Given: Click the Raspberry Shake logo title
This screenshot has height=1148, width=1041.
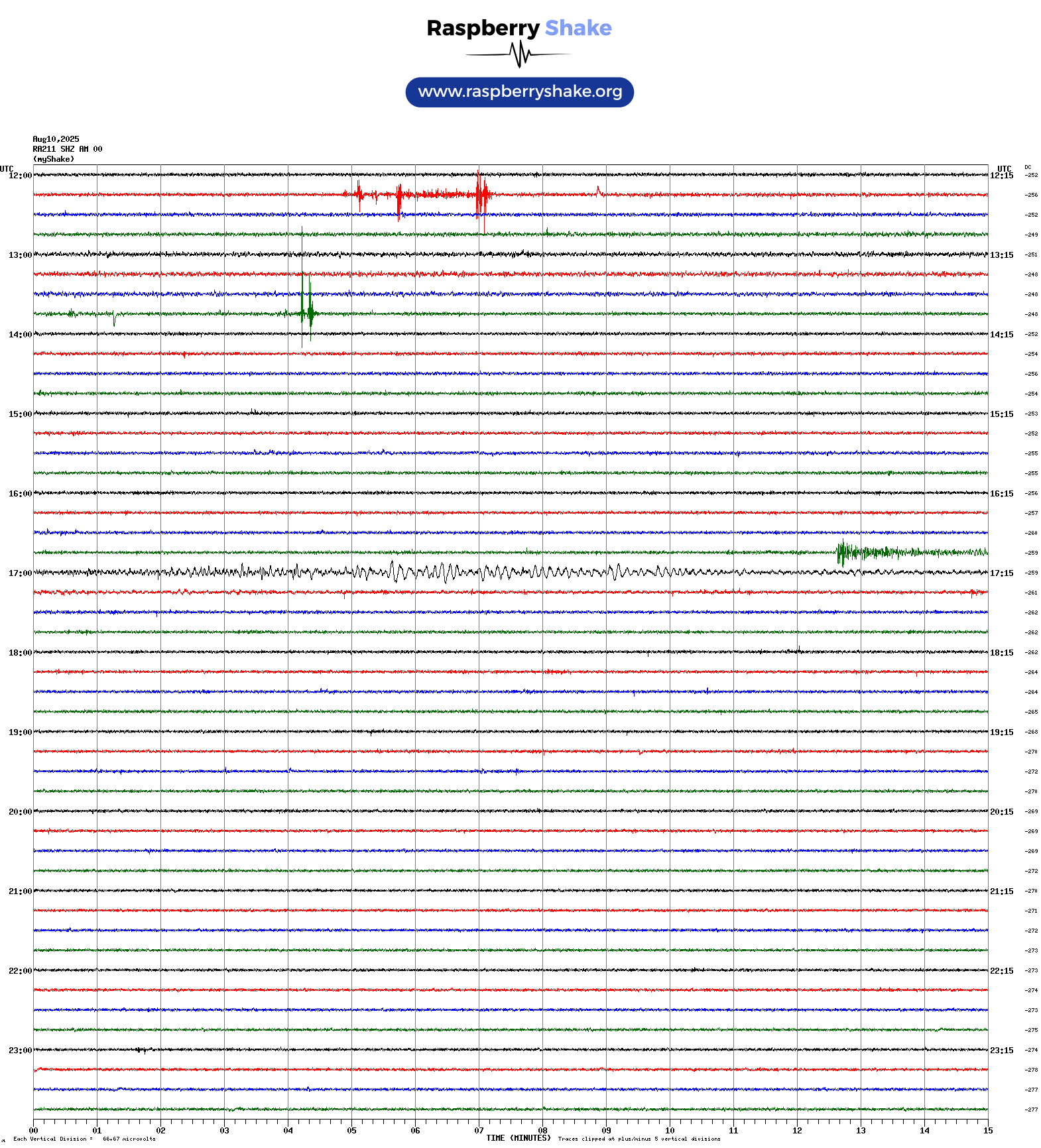Looking at the screenshot, I should click(x=519, y=28).
